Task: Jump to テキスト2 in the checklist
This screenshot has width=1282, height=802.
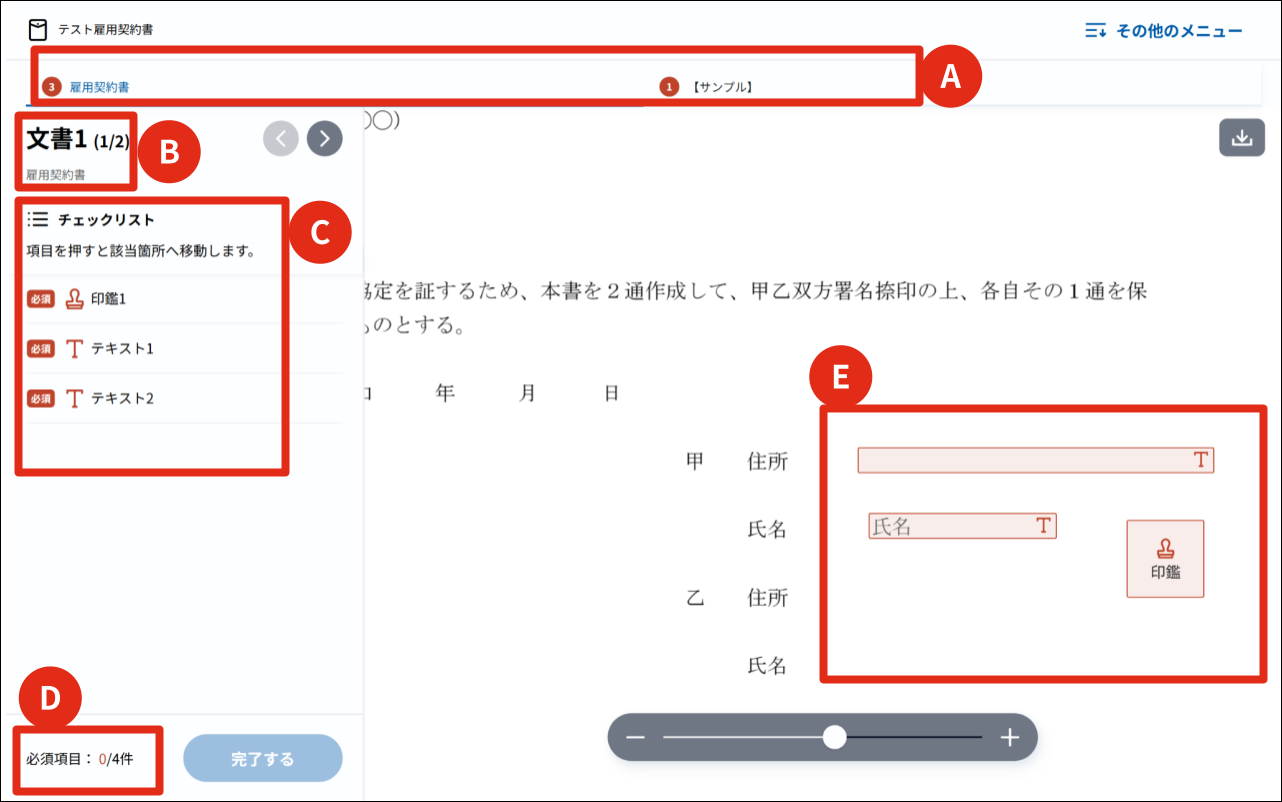Action: pyautogui.click(x=122, y=398)
